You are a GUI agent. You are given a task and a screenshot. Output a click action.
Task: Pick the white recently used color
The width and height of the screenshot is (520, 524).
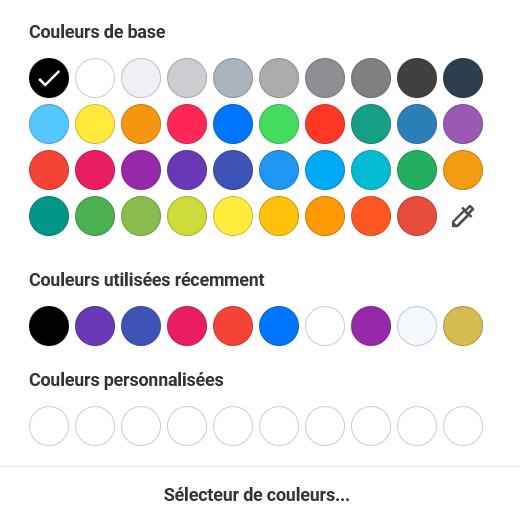[325, 326]
